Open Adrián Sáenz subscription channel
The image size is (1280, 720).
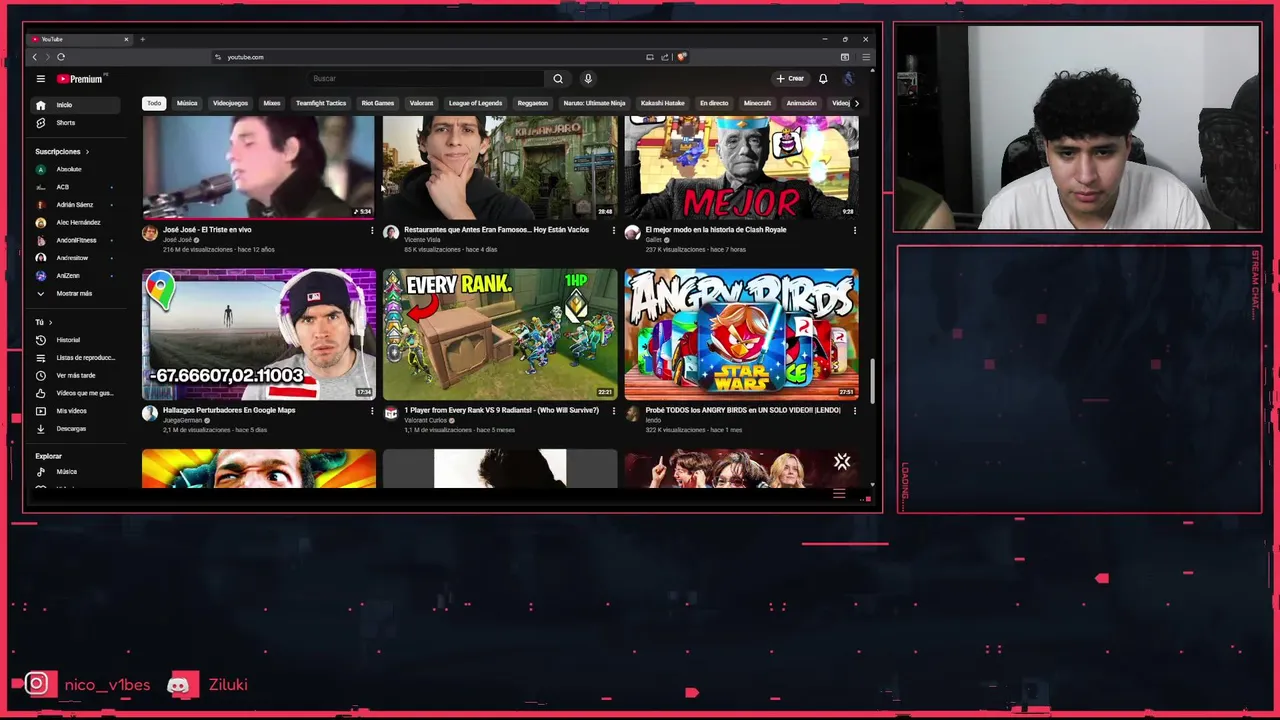coord(77,205)
